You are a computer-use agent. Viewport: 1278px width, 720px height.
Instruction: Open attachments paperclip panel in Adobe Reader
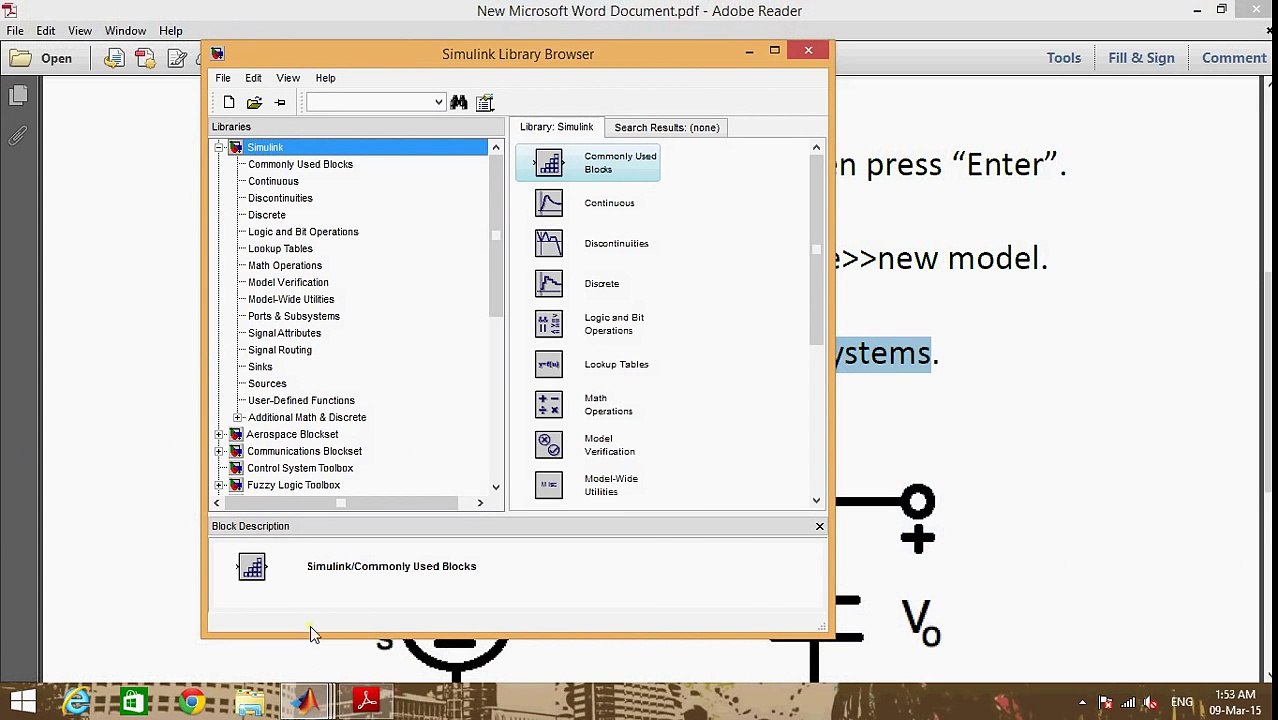tap(18, 135)
